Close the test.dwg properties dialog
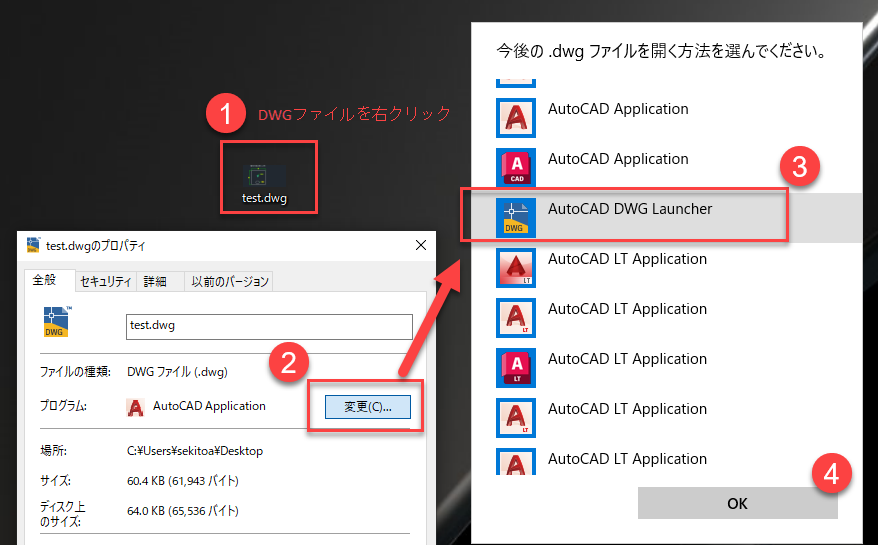Image resolution: width=878 pixels, height=545 pixels. pyautogui.click(x=421, y=245)
